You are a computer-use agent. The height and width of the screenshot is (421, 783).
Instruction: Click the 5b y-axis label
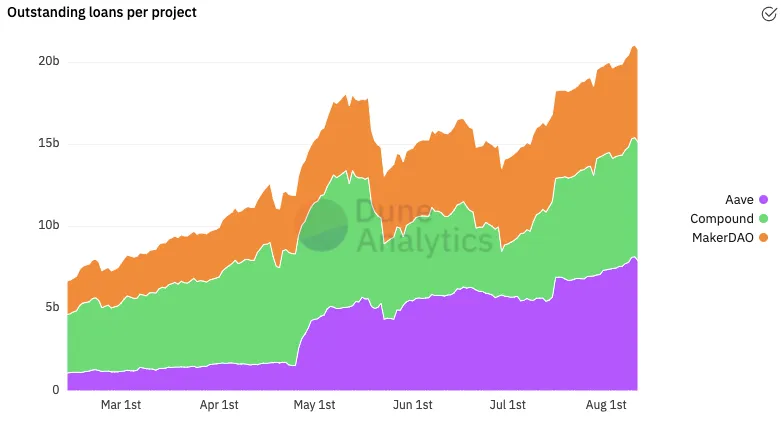[52, 307]
